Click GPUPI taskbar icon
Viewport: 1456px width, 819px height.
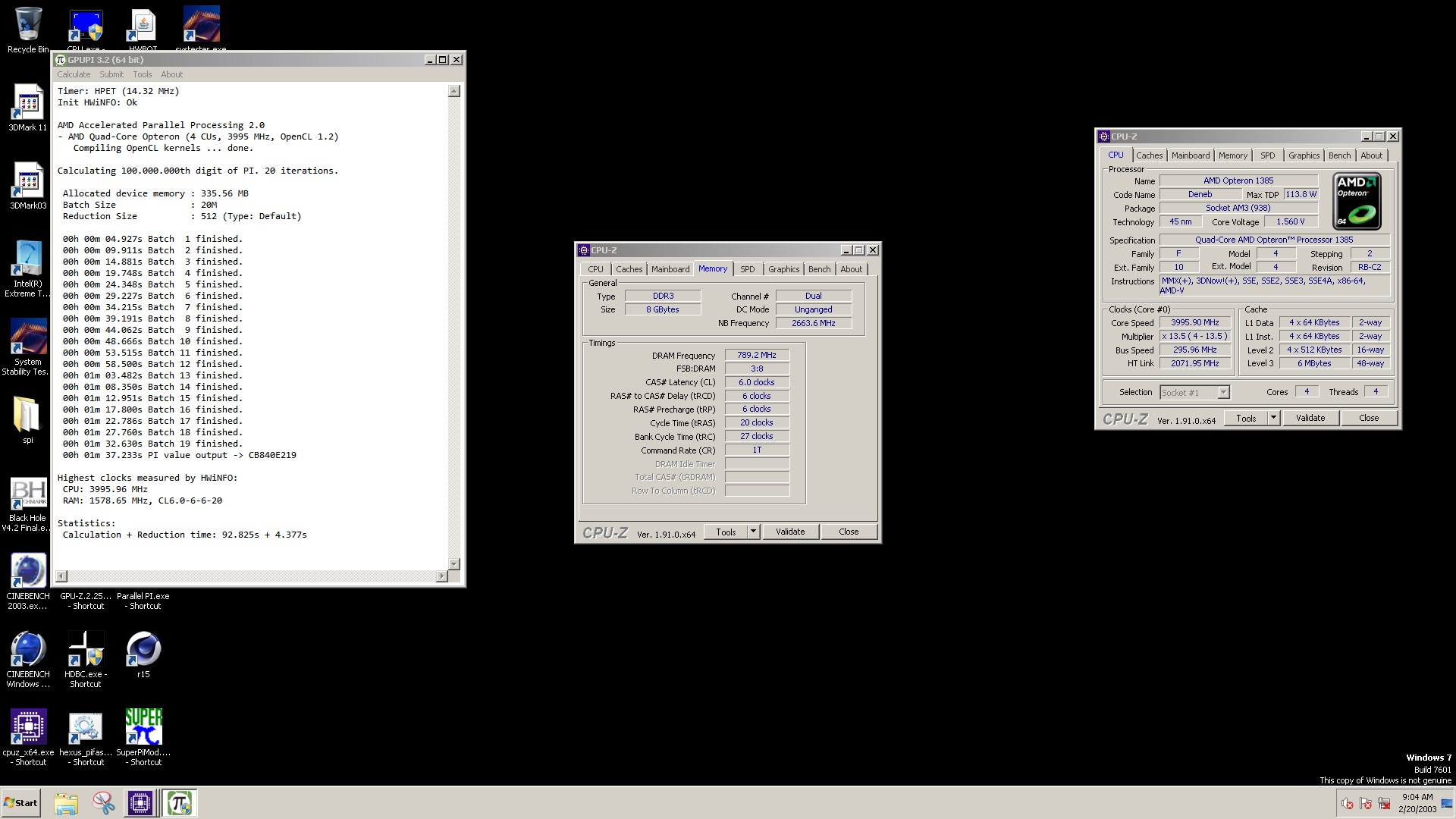(x=180, y=803)
